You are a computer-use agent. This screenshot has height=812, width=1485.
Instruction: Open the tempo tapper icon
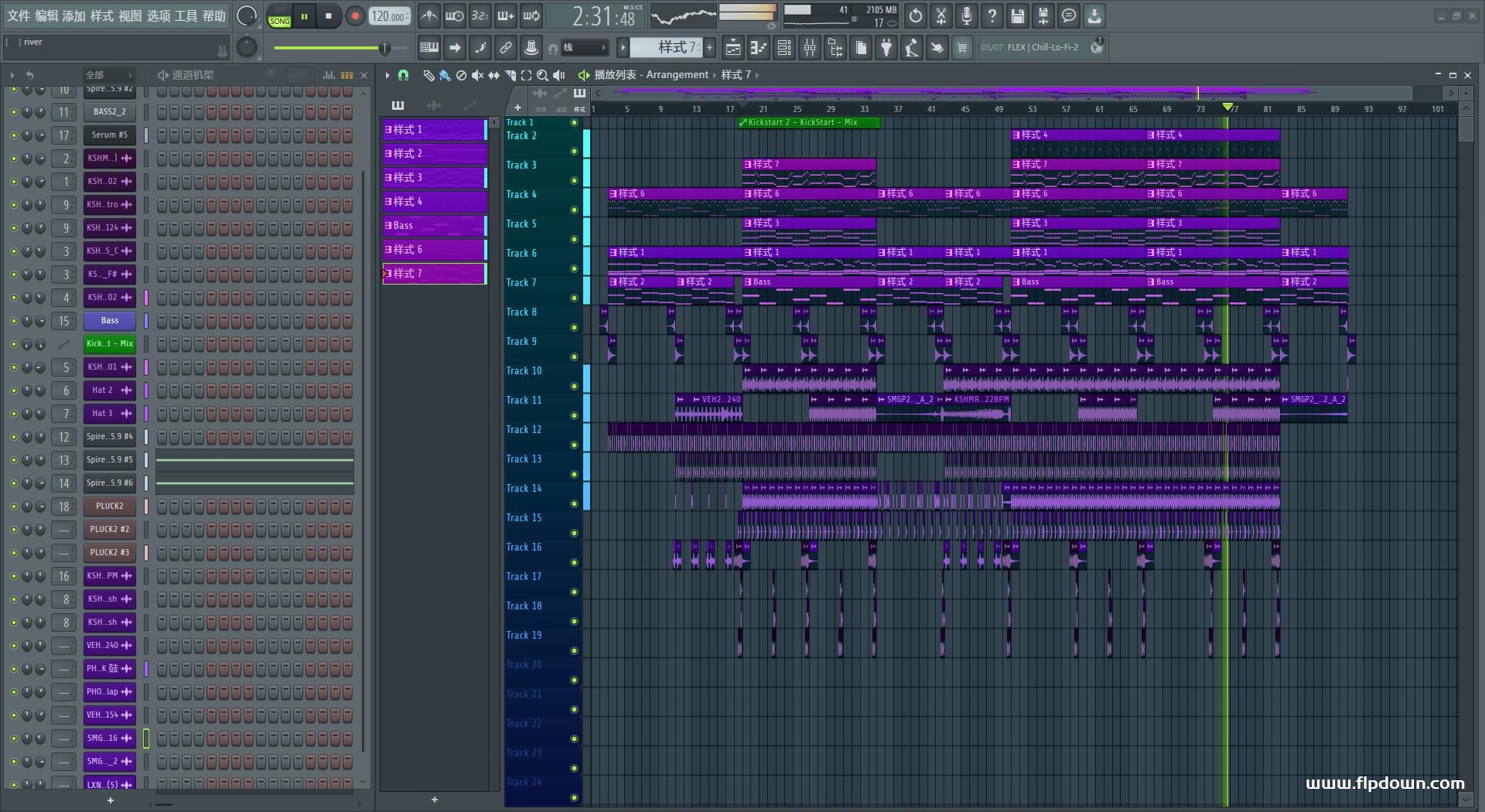[x=912, y=47]
